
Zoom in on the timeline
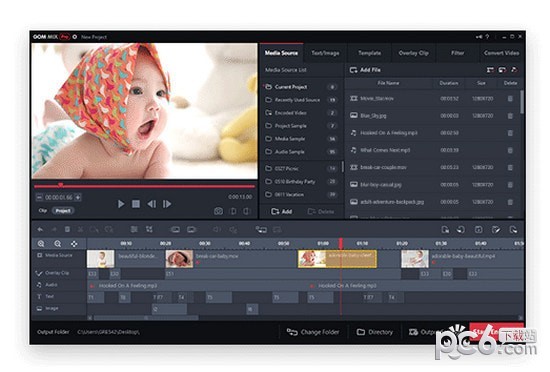point(41,244)
